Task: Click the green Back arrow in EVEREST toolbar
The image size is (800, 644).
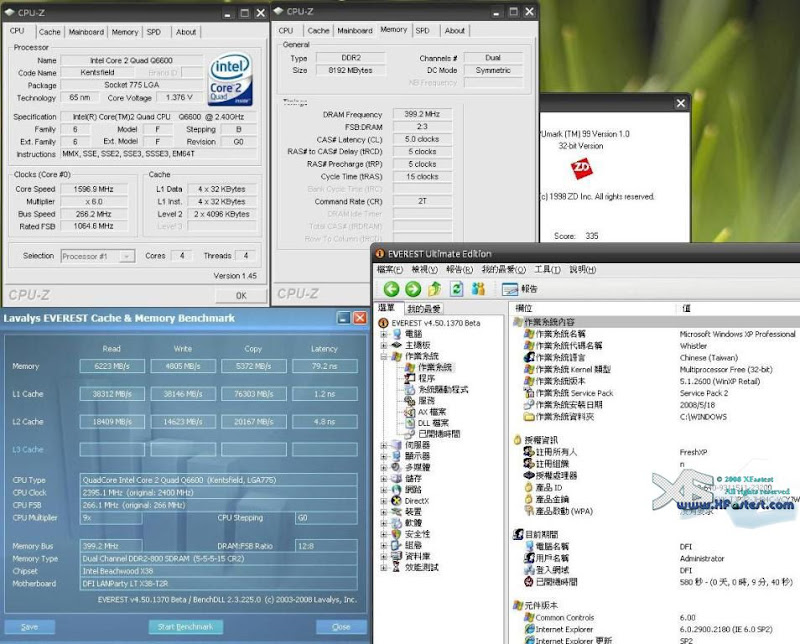Action: click(x=391, y=289)
